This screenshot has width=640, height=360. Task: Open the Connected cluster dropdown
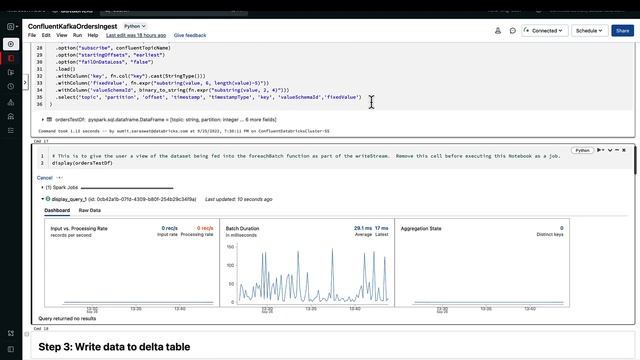click(x=544, y=31)
